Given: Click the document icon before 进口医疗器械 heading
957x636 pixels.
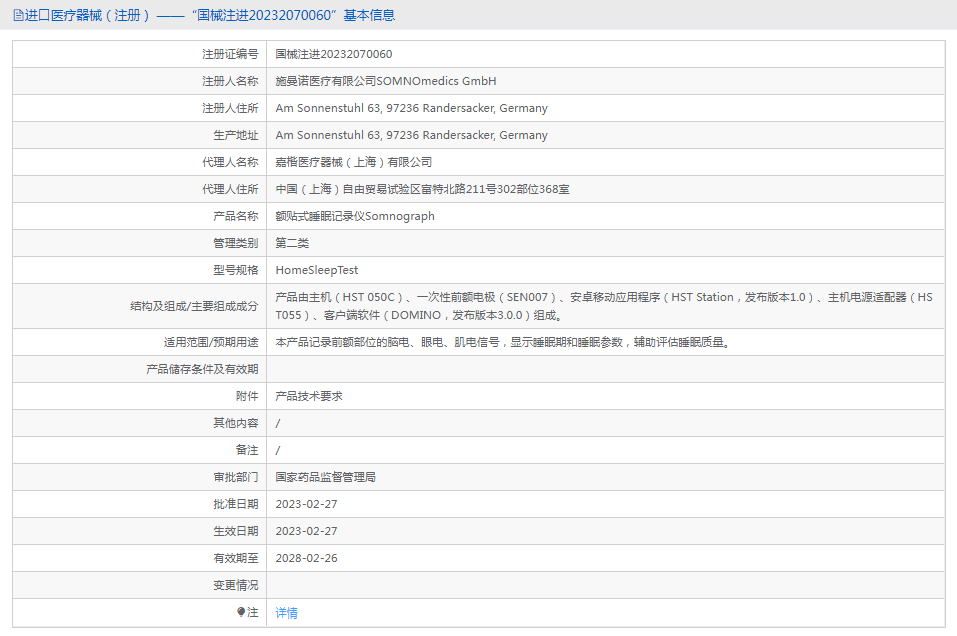Looking at the screenshot, I should (x=18, y=15).
